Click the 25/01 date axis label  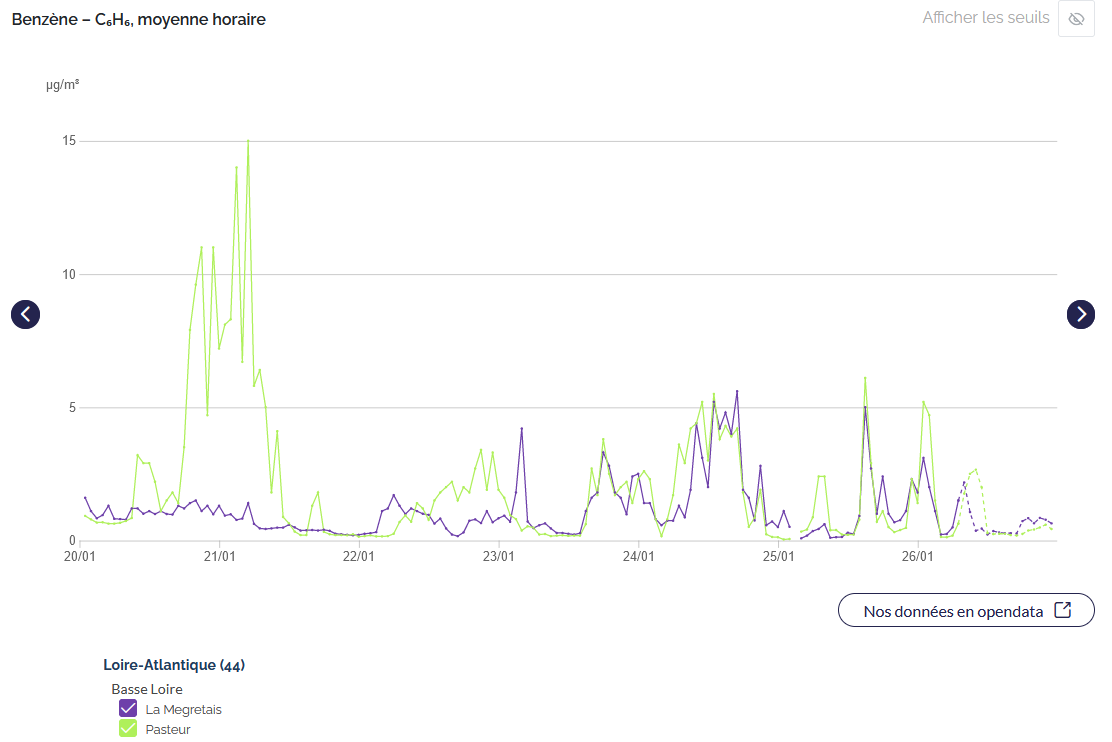[x=778, y=556]
